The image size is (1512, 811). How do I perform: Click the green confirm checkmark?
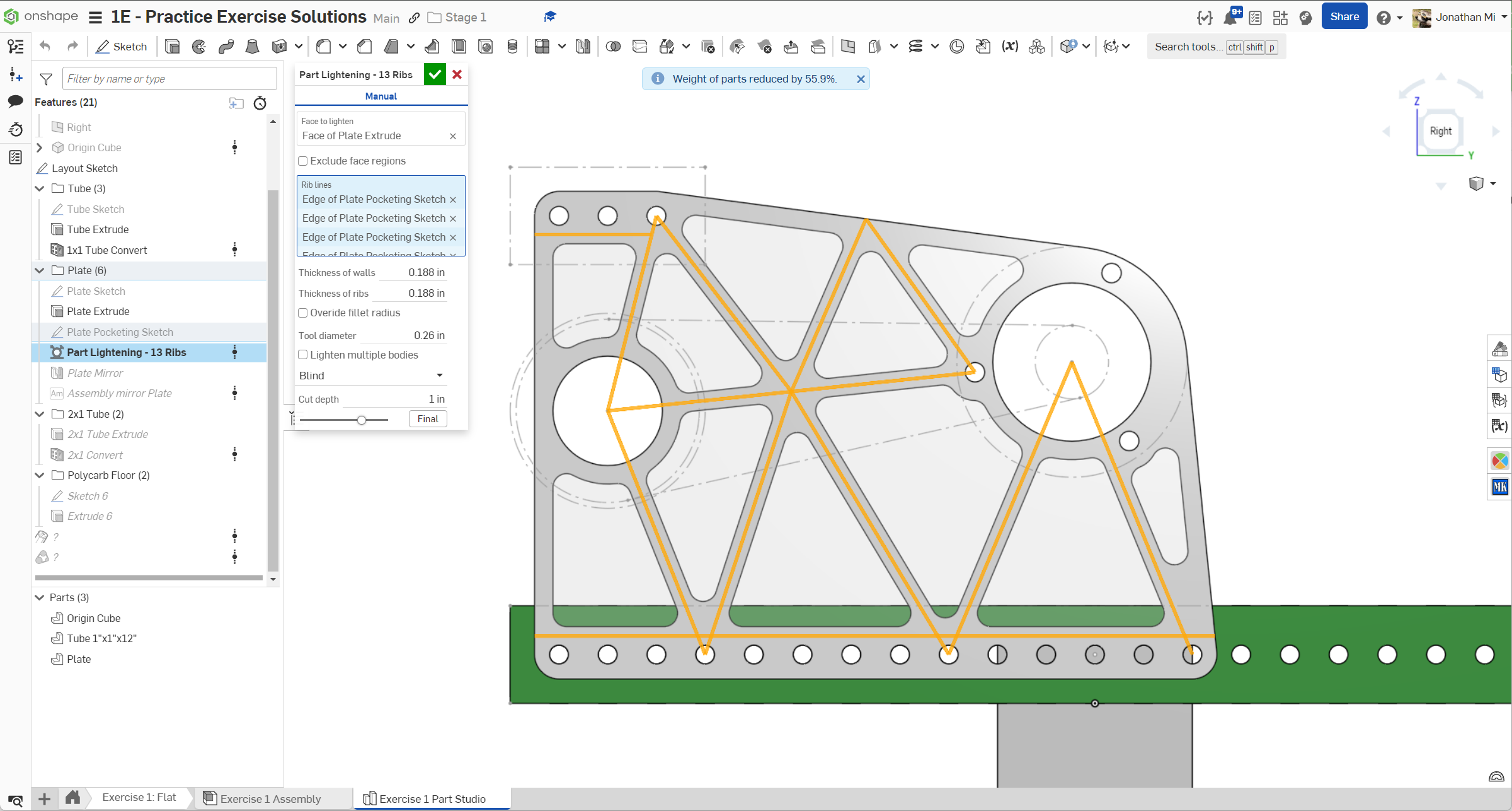pos(435,74)
